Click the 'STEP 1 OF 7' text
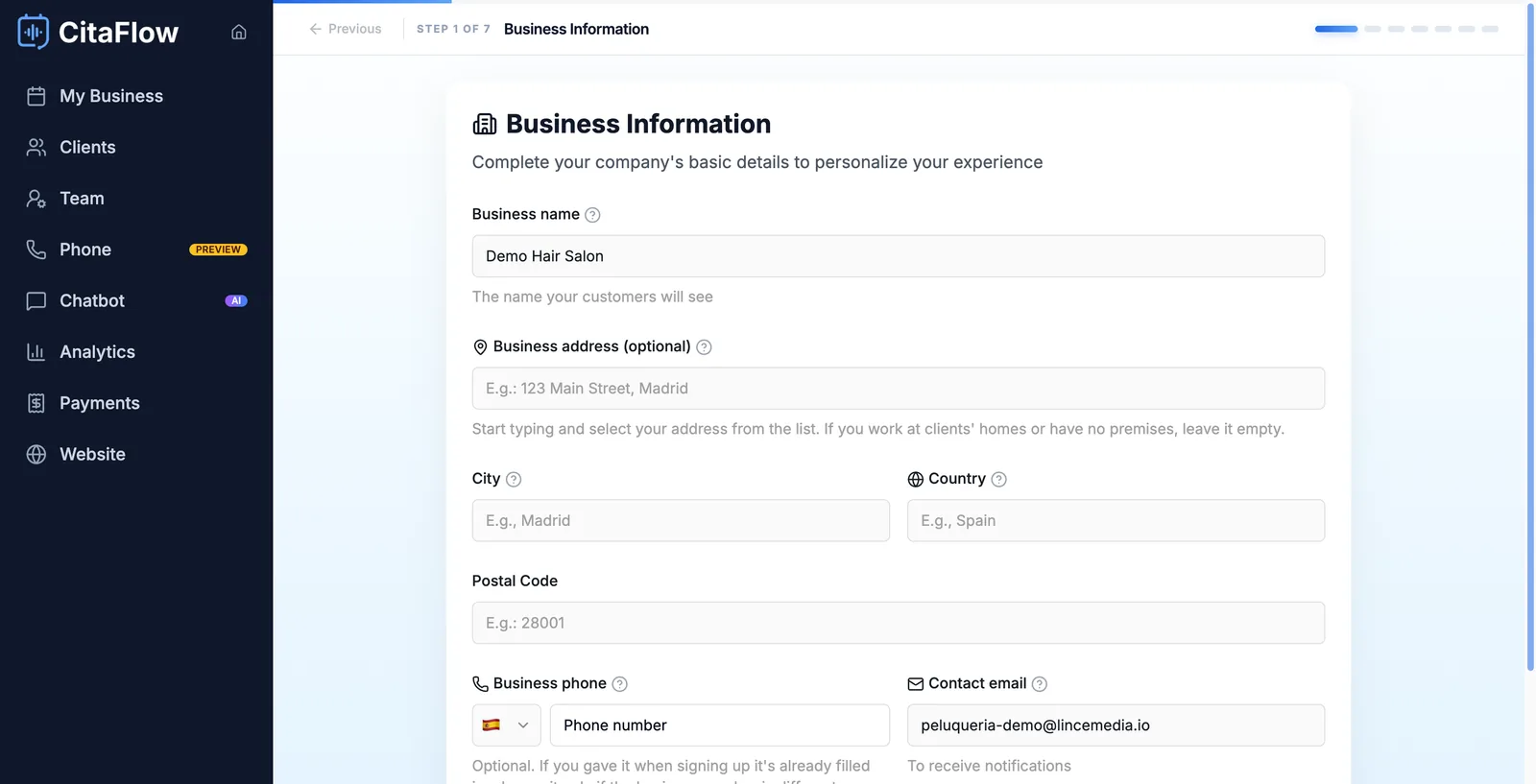 pos(453,29)
